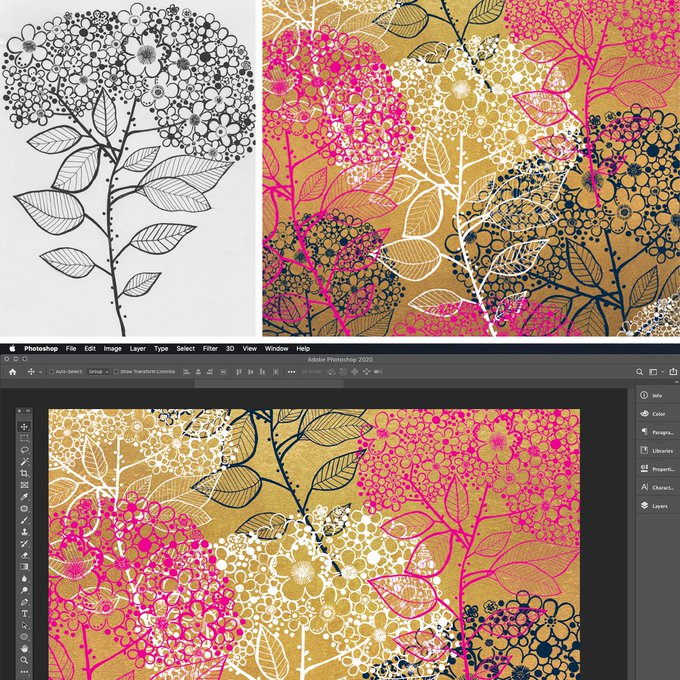Open the Filter menu
Image resolution: width=680 pixels, height=680 pixels.
pos(210,349)
